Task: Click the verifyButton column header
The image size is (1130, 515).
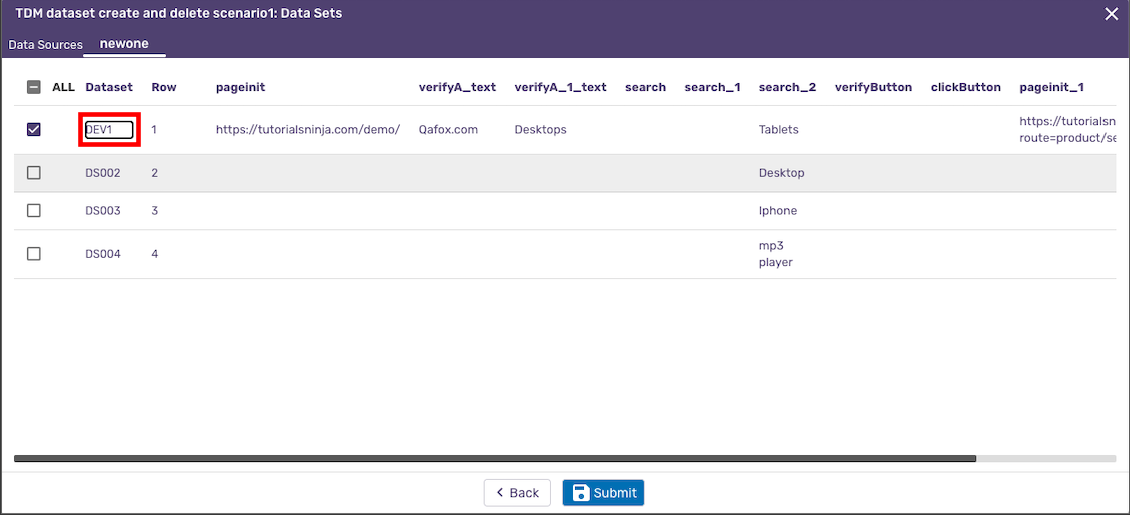Action: 873,87
